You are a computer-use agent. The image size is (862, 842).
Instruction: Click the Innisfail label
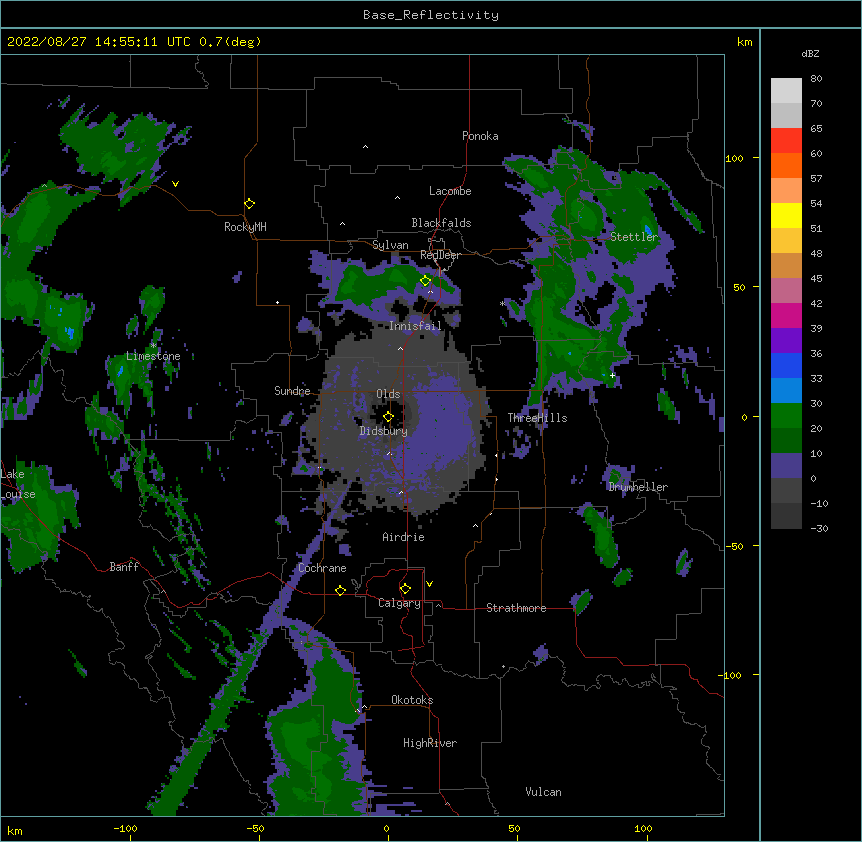coord(415,326)
